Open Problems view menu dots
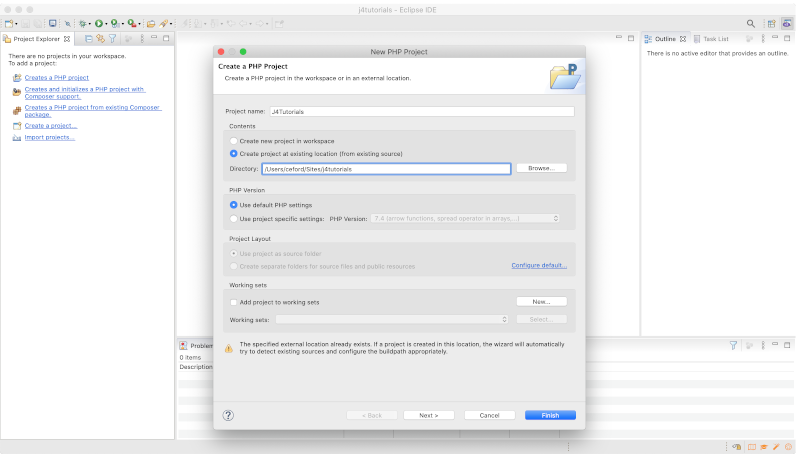The image size is (800, 454). [x=763, y=345]
